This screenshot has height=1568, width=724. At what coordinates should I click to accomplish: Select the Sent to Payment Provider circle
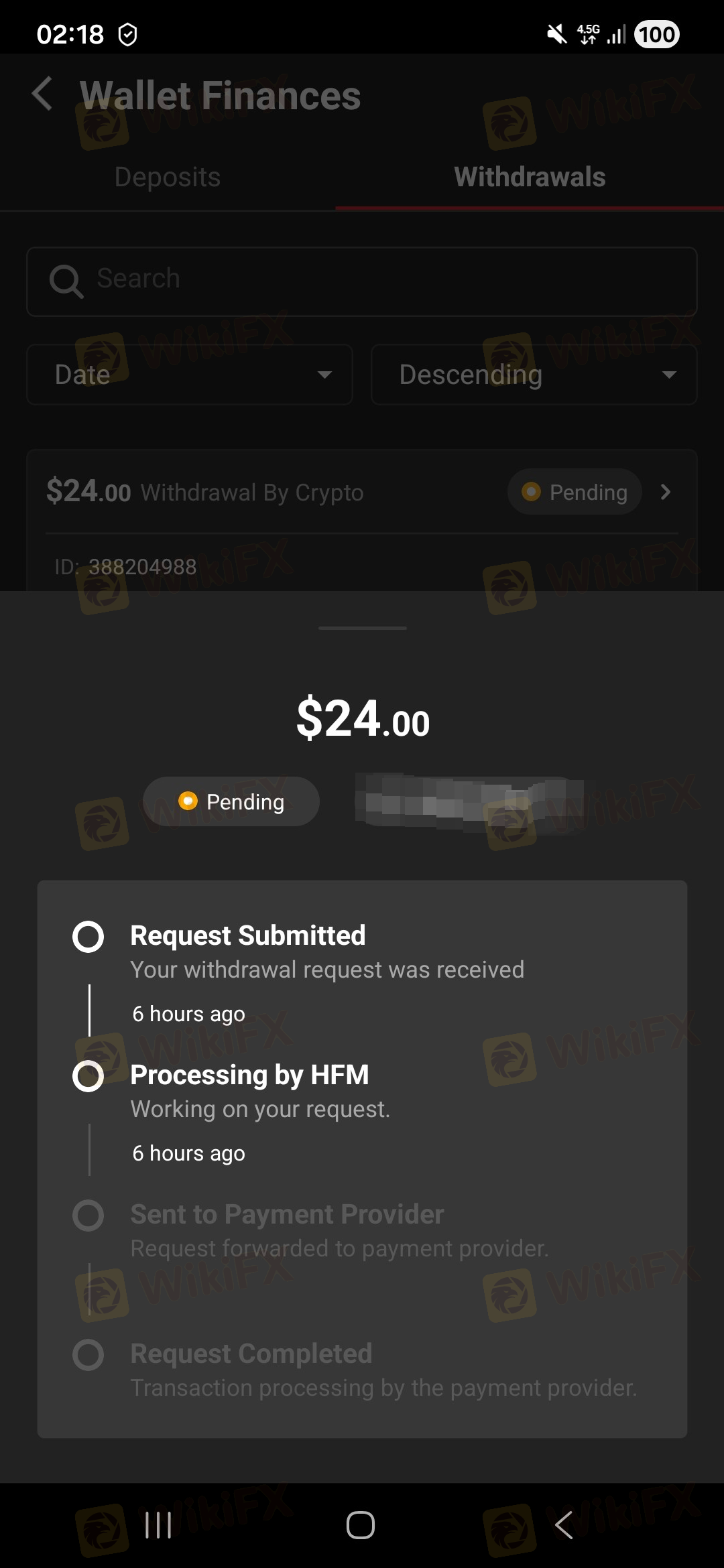coord(88,1216)
